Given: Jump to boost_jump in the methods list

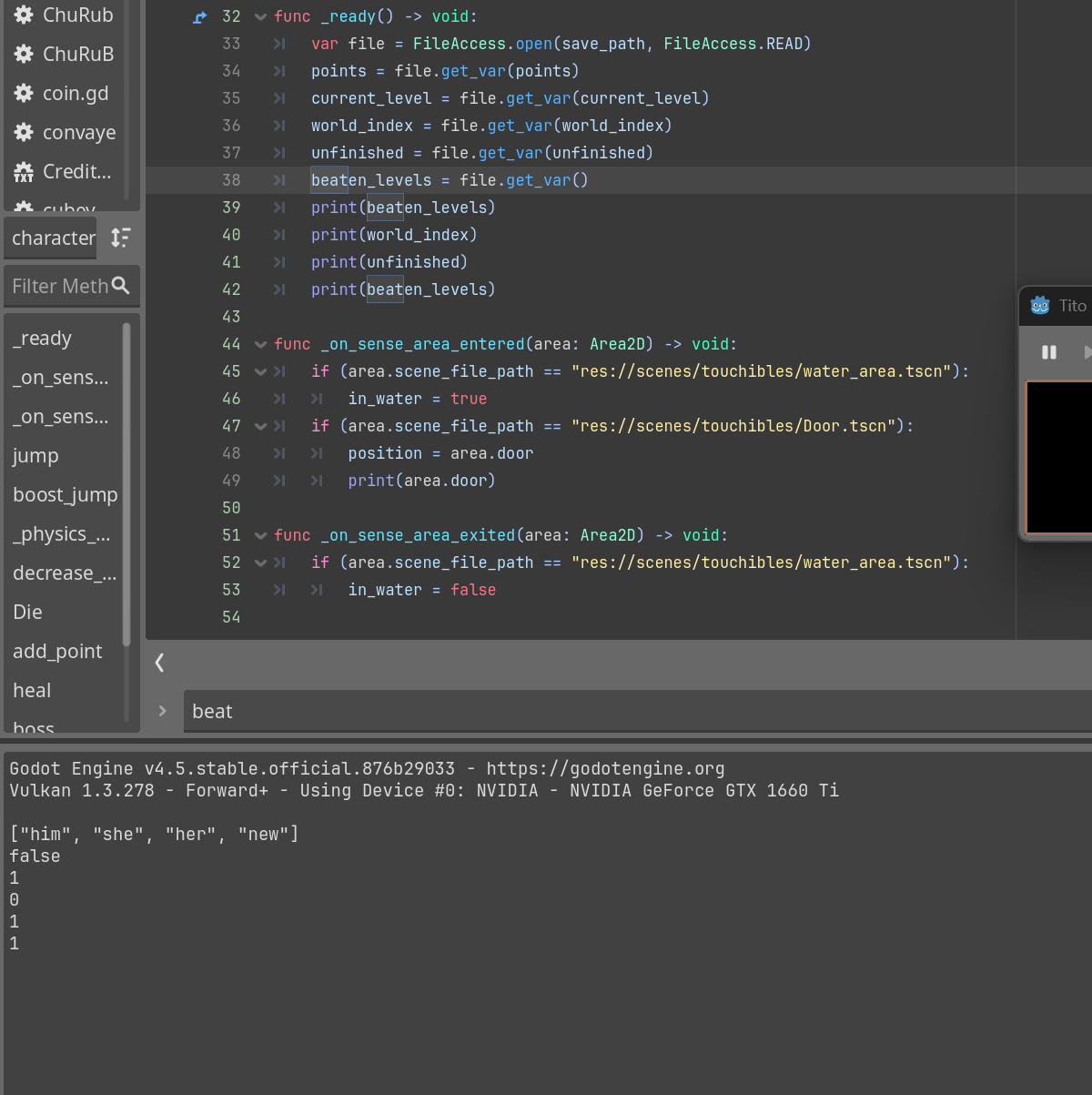Looking at the screenshot, I should [x=65, y=495].
